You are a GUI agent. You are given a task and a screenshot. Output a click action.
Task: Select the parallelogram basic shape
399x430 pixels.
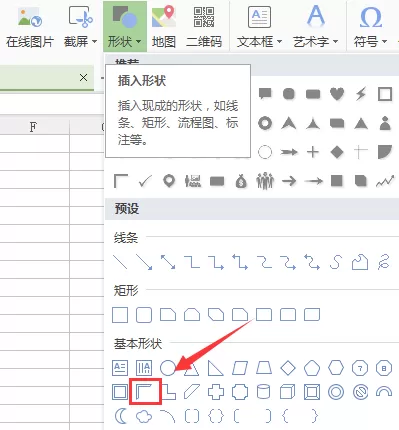240,368
